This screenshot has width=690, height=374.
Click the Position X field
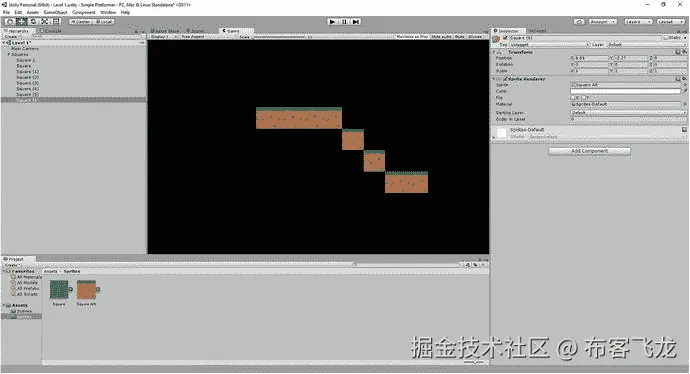coord(591,58)
